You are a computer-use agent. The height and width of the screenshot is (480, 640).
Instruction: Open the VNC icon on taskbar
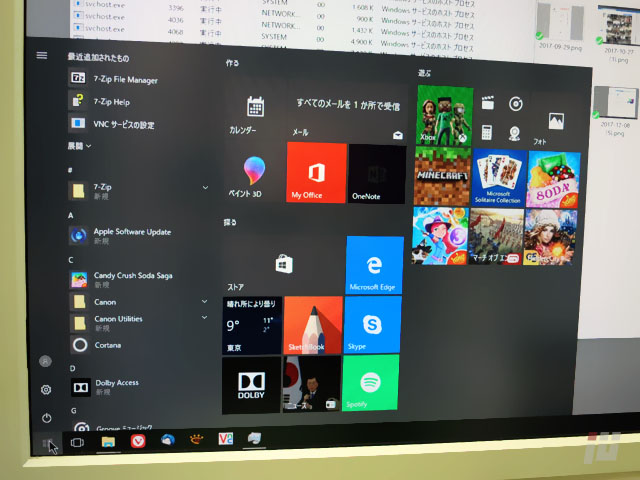tap(226, 439)
